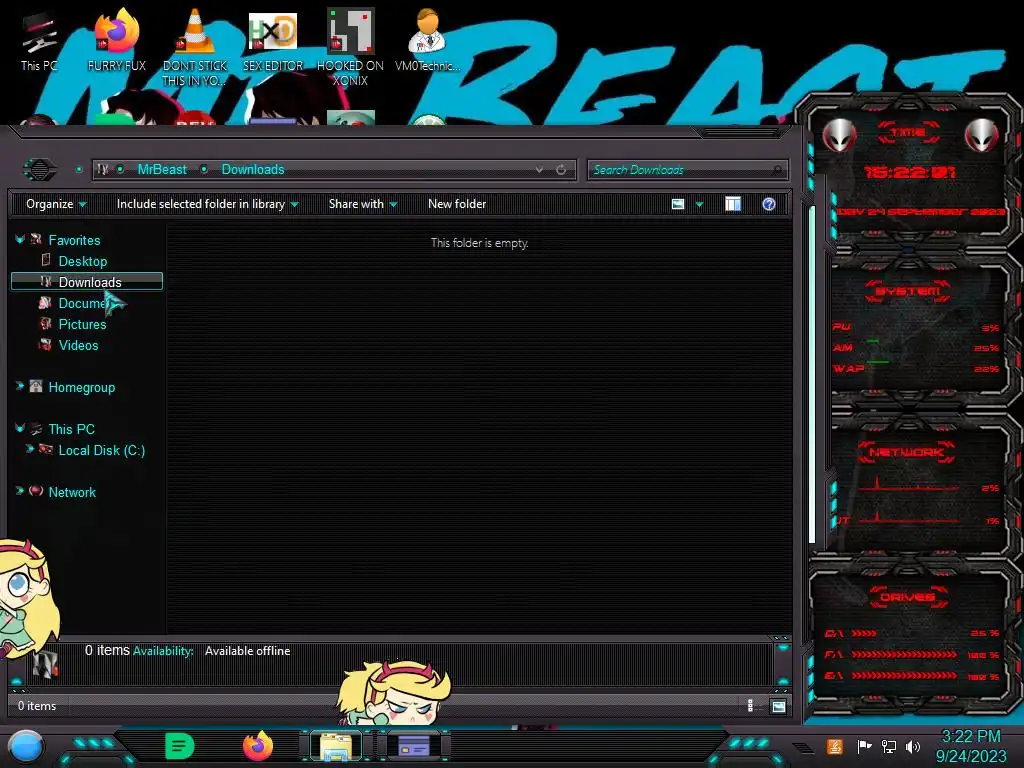Image resolution: width=1024 pixels, height=768 pixels.
Task: Select Videos under Favorites
Action: 78,345
